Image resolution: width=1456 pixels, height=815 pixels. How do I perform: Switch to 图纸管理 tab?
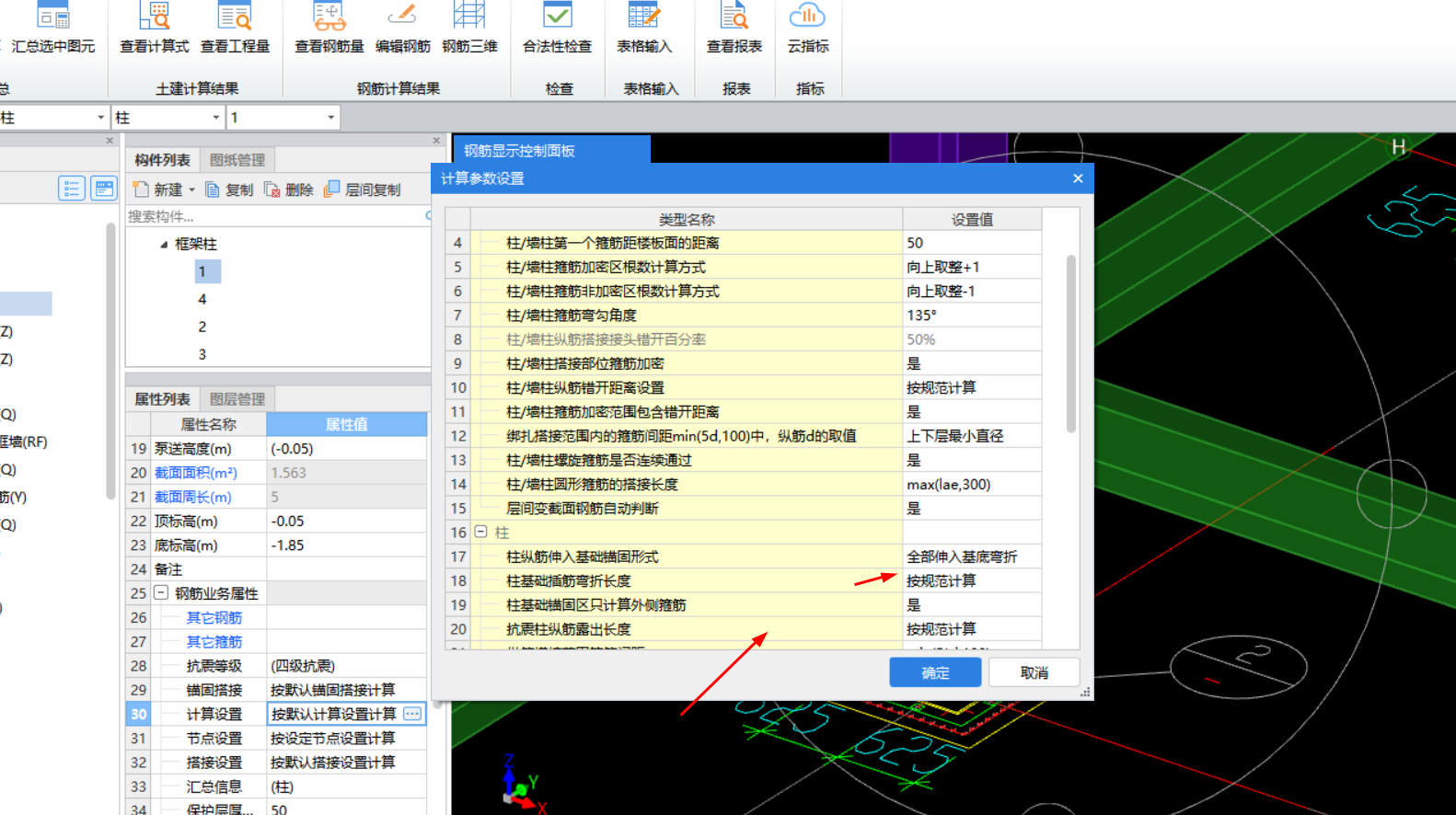tap(237, 160)
